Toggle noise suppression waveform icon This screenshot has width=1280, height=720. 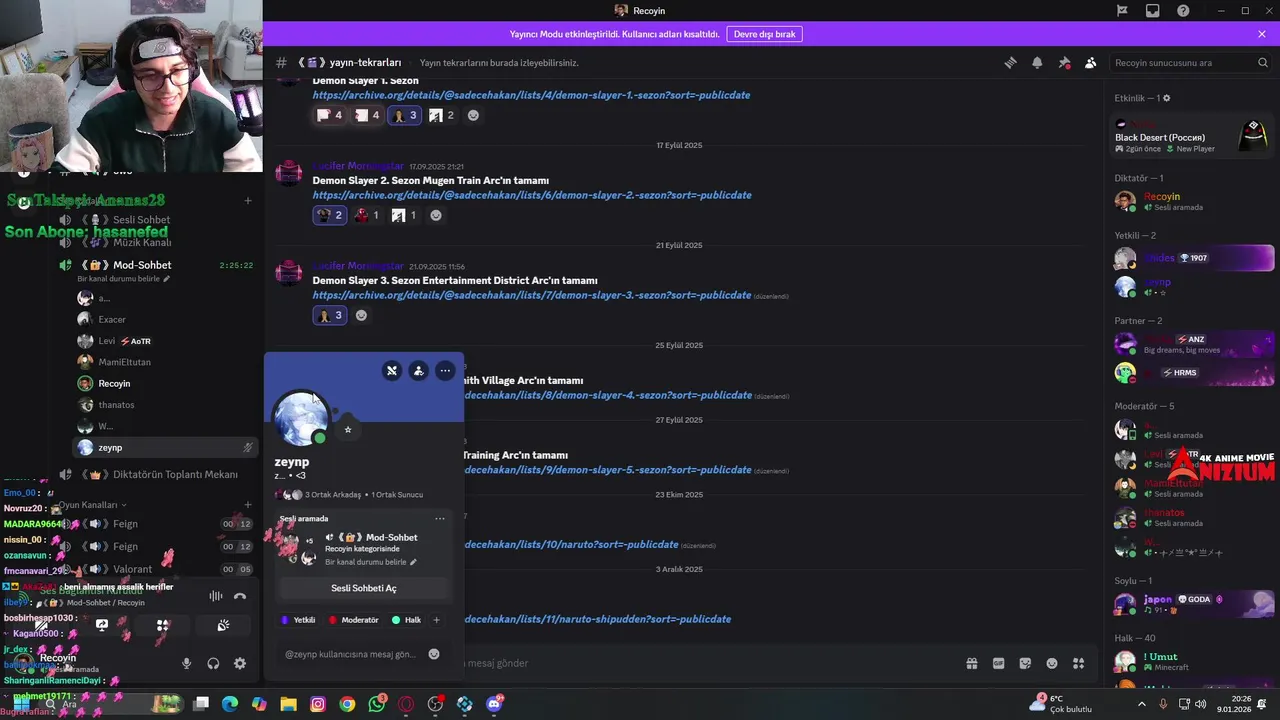coord(215,597)
